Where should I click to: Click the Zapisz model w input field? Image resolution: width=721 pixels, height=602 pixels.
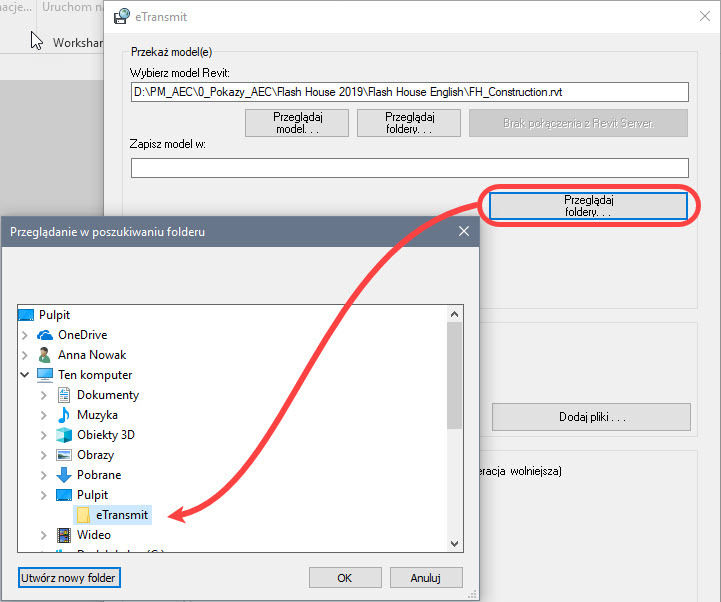pyautogui.click(x=410, y=168)
